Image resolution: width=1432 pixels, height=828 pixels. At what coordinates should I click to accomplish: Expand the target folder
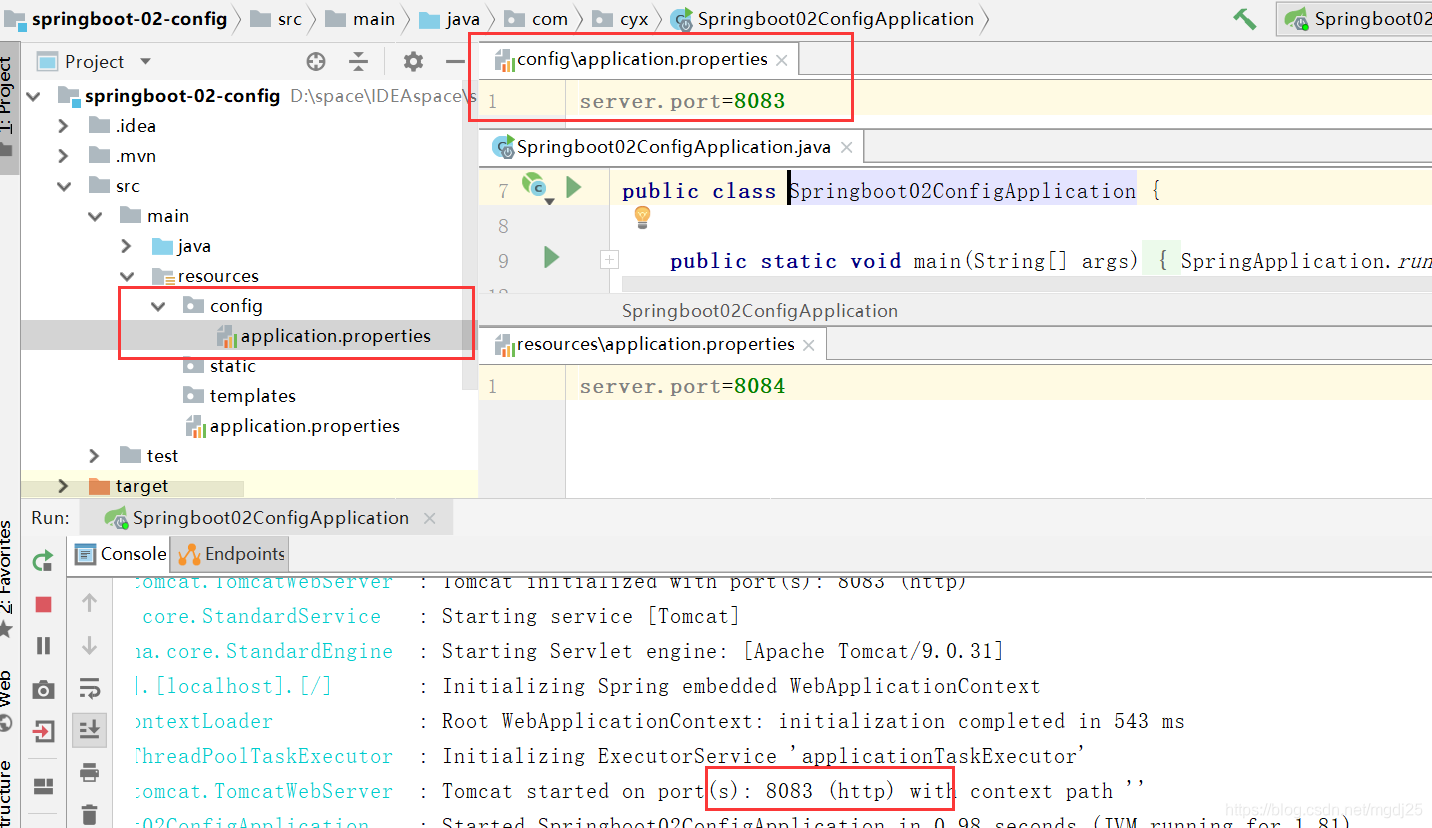(64, 486)
